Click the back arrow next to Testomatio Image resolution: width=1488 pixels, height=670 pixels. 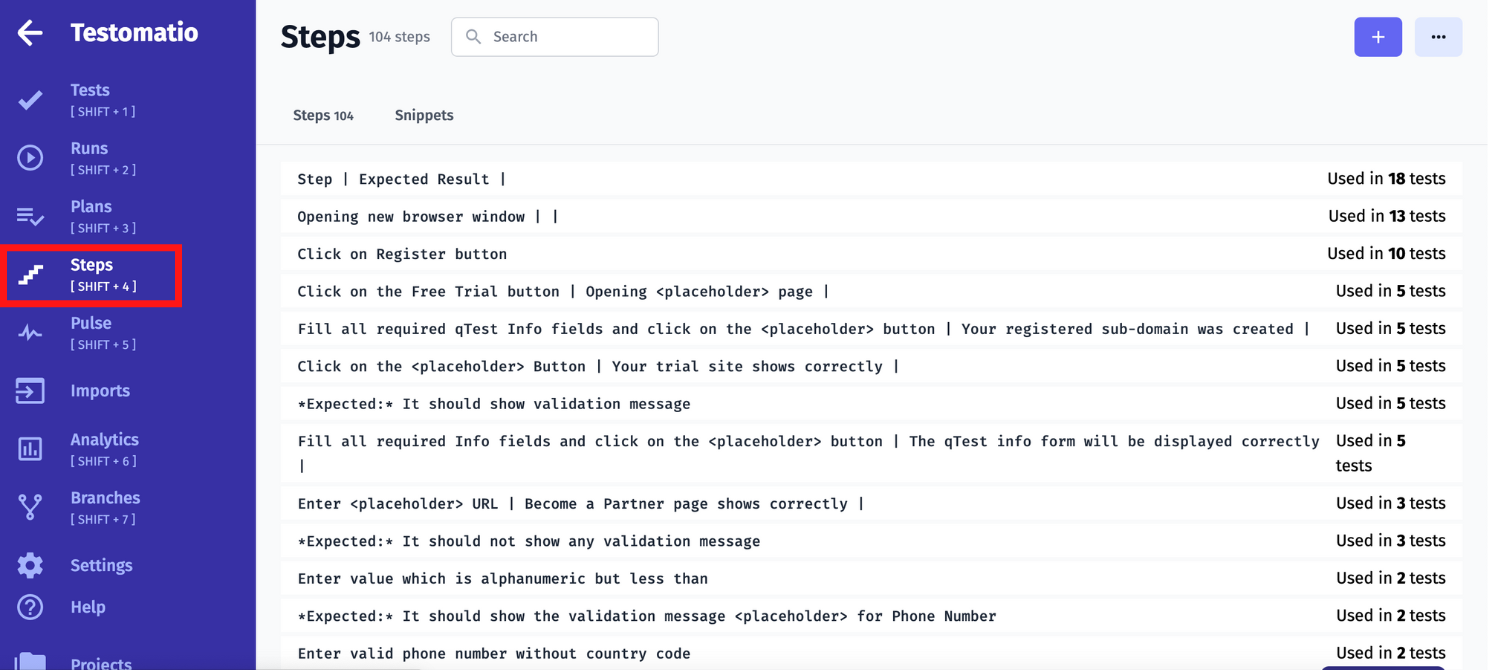[x=30, y=33]
